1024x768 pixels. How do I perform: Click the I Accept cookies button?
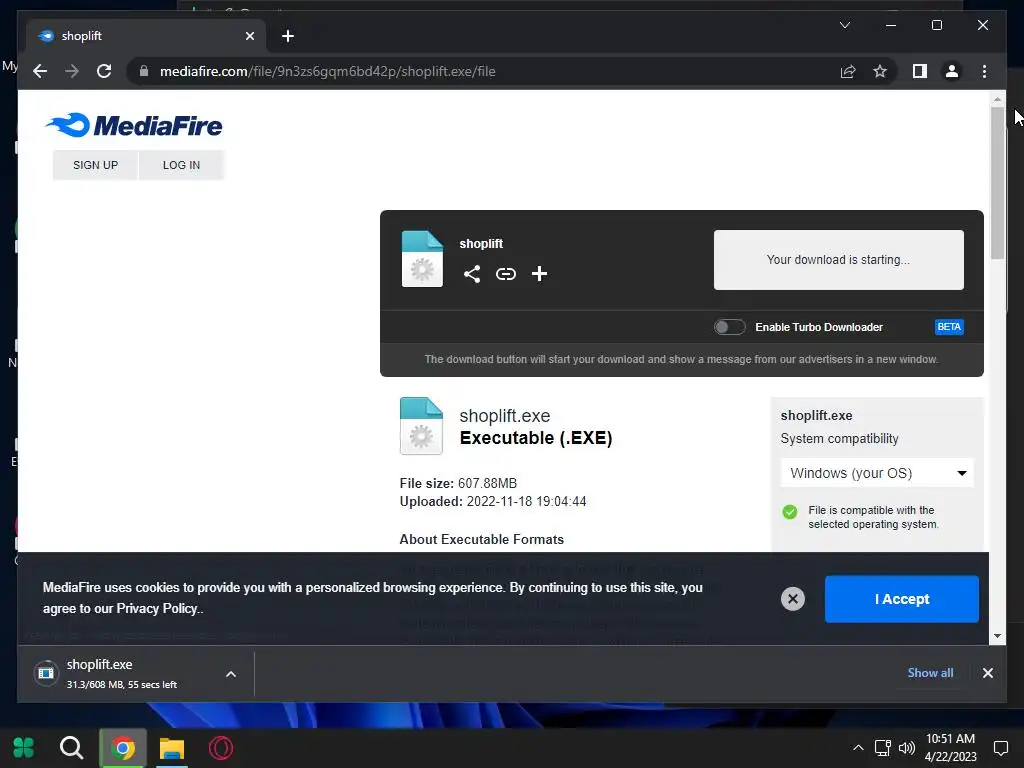(x=902, y=599)
